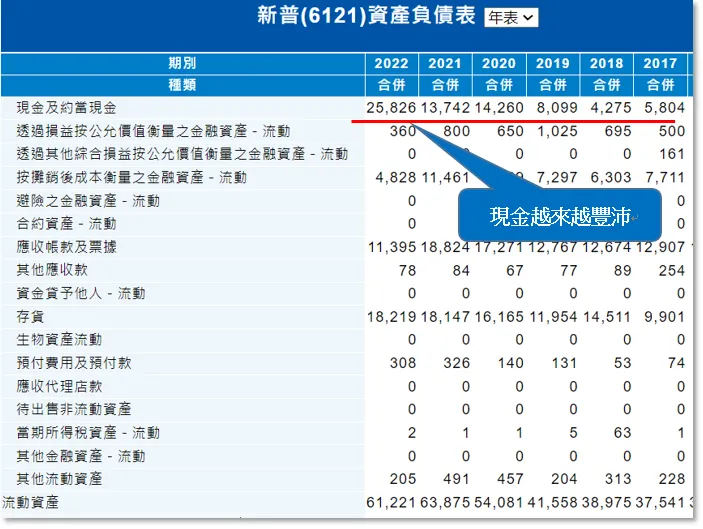Click the 2022 column header
Screen dimensions: 703x529
point(391,64)
